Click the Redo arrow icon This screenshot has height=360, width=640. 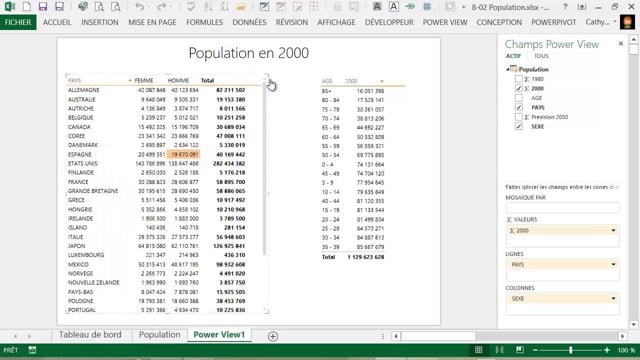pyautogui.click(x=162, y=7)
